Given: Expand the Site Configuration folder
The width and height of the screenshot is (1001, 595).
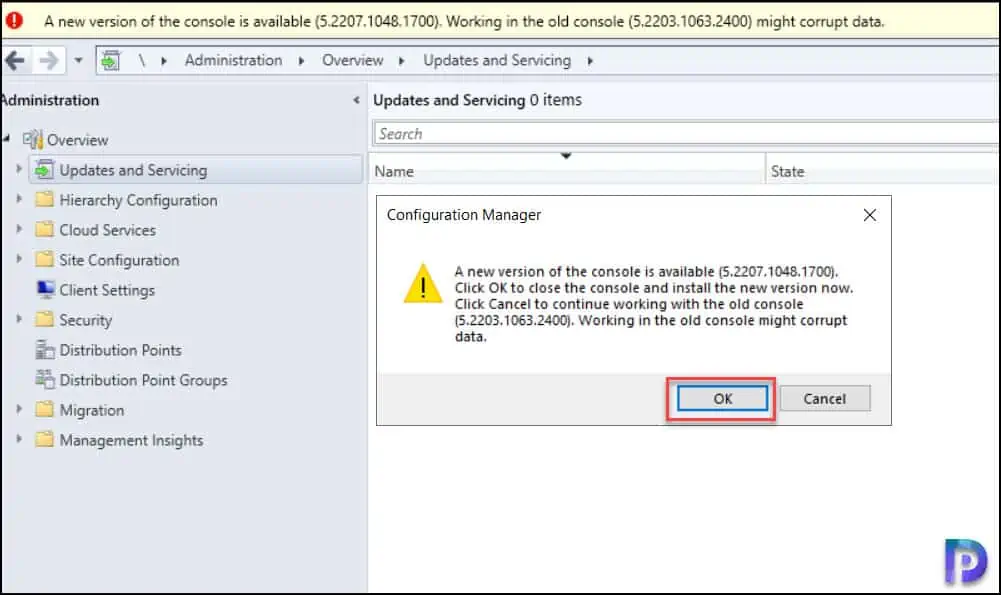Looking at the screenshot, I should tap(19, 259).
